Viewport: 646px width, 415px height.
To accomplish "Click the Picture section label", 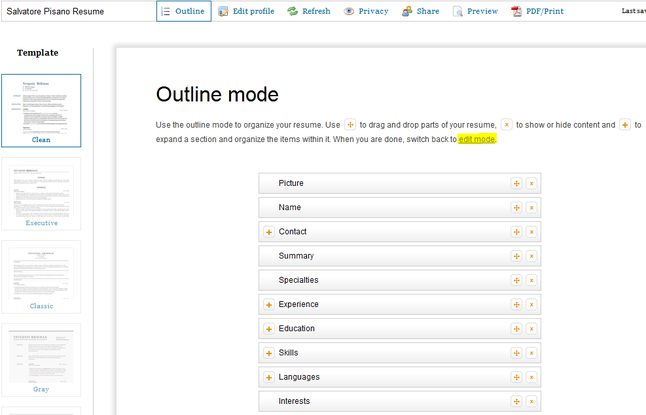I will pos(291,183).
